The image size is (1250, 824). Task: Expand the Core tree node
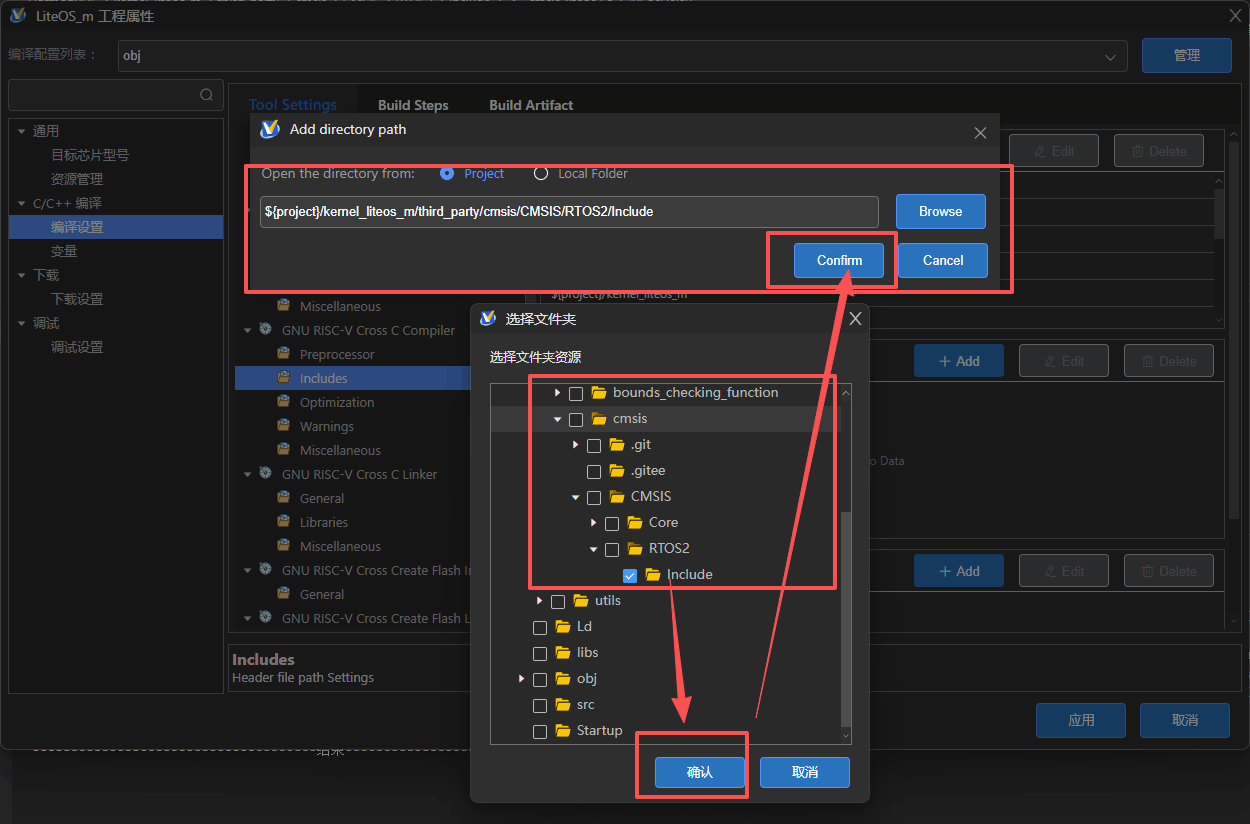coord(594,523)
